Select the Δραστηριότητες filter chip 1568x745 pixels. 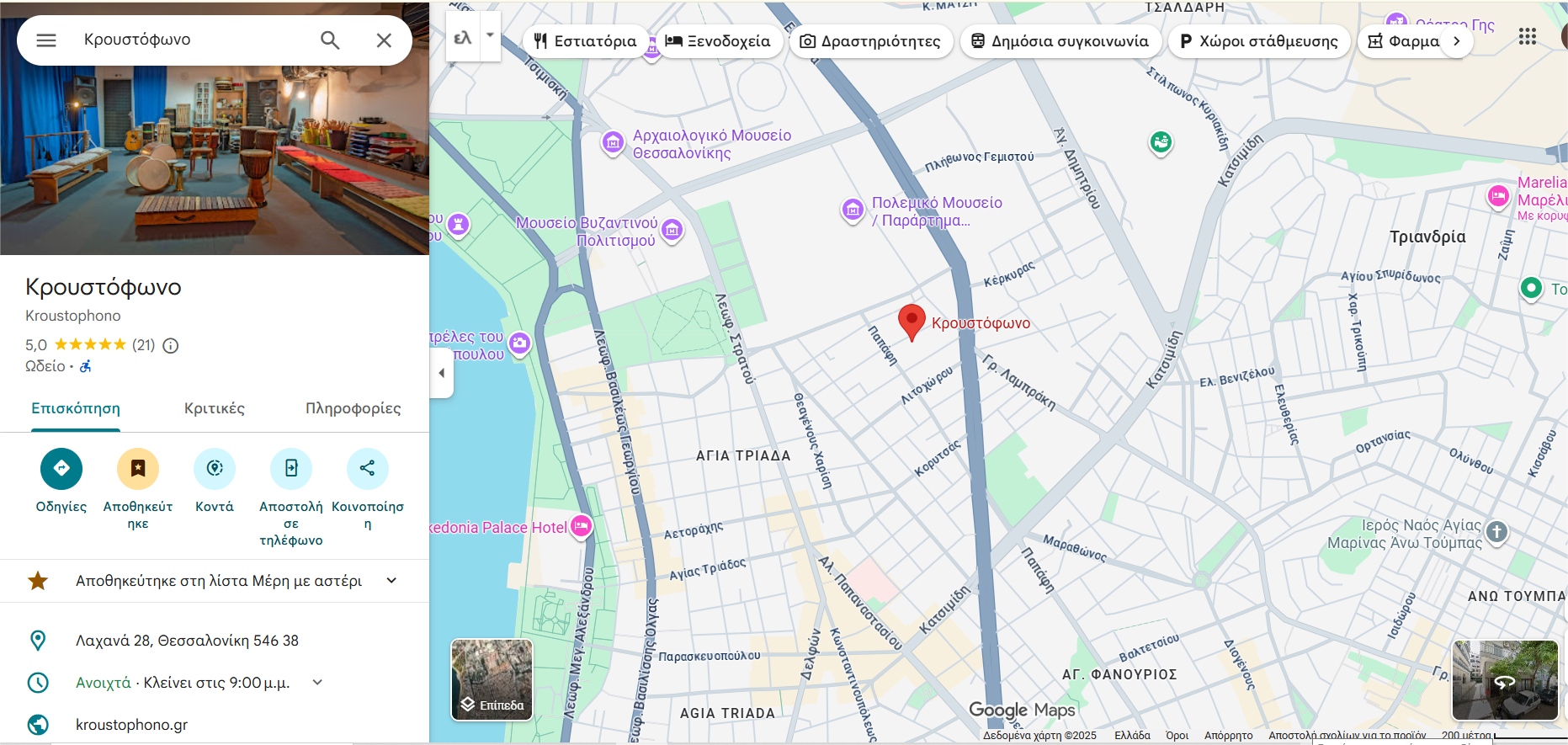pos(870,41)
